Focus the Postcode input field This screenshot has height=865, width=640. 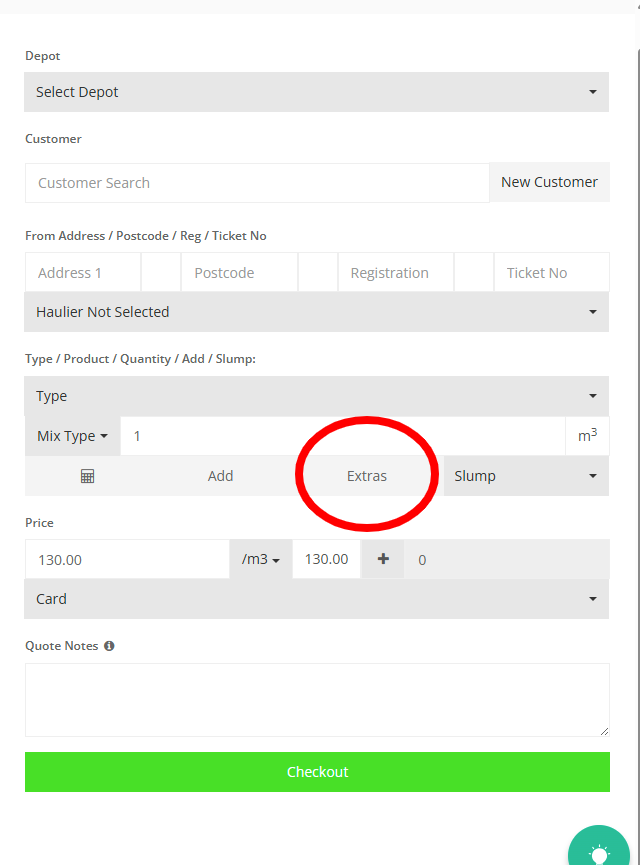[x=239, y=273]
